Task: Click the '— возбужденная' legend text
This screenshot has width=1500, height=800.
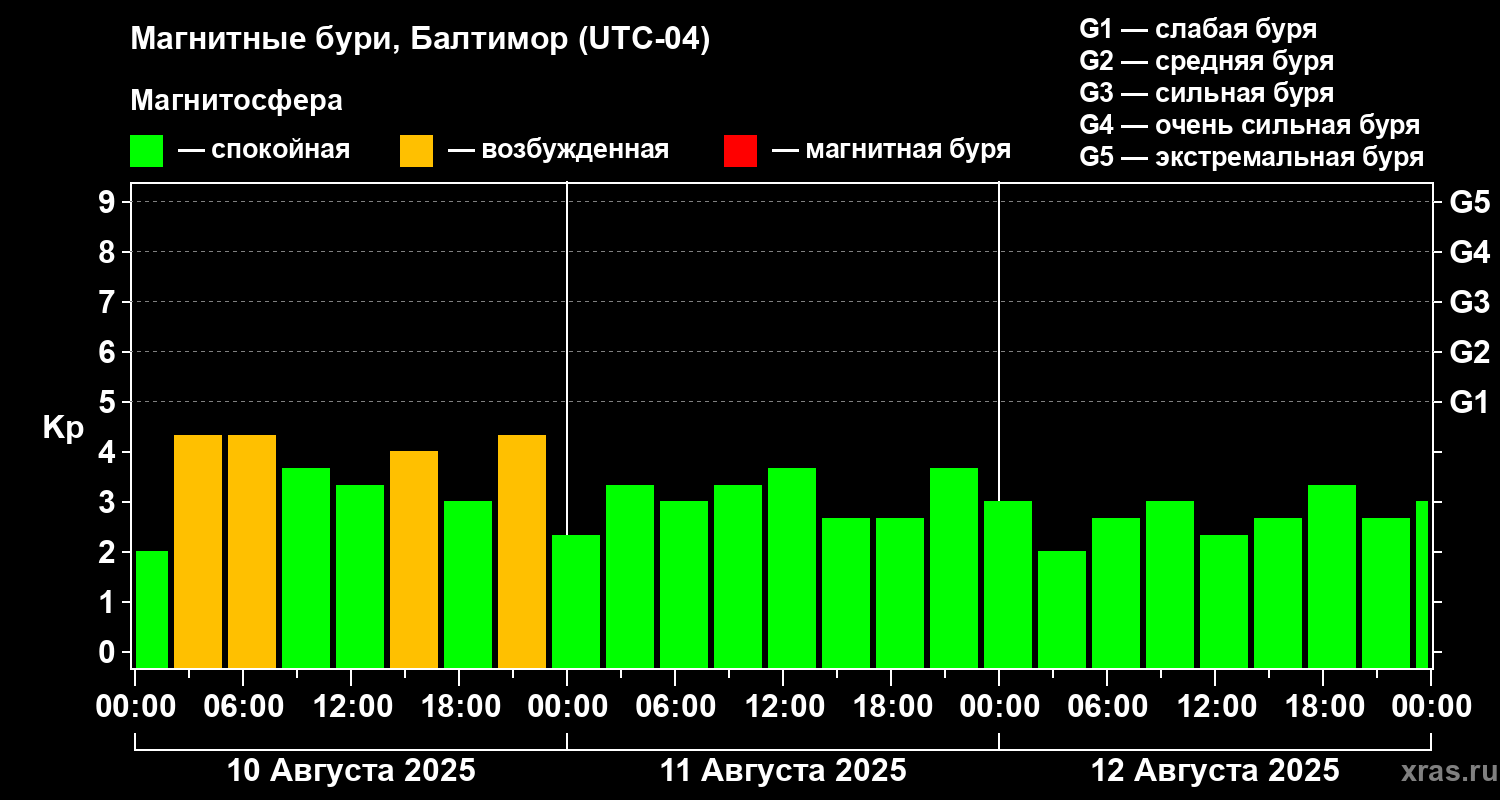Action: [558, 151]
